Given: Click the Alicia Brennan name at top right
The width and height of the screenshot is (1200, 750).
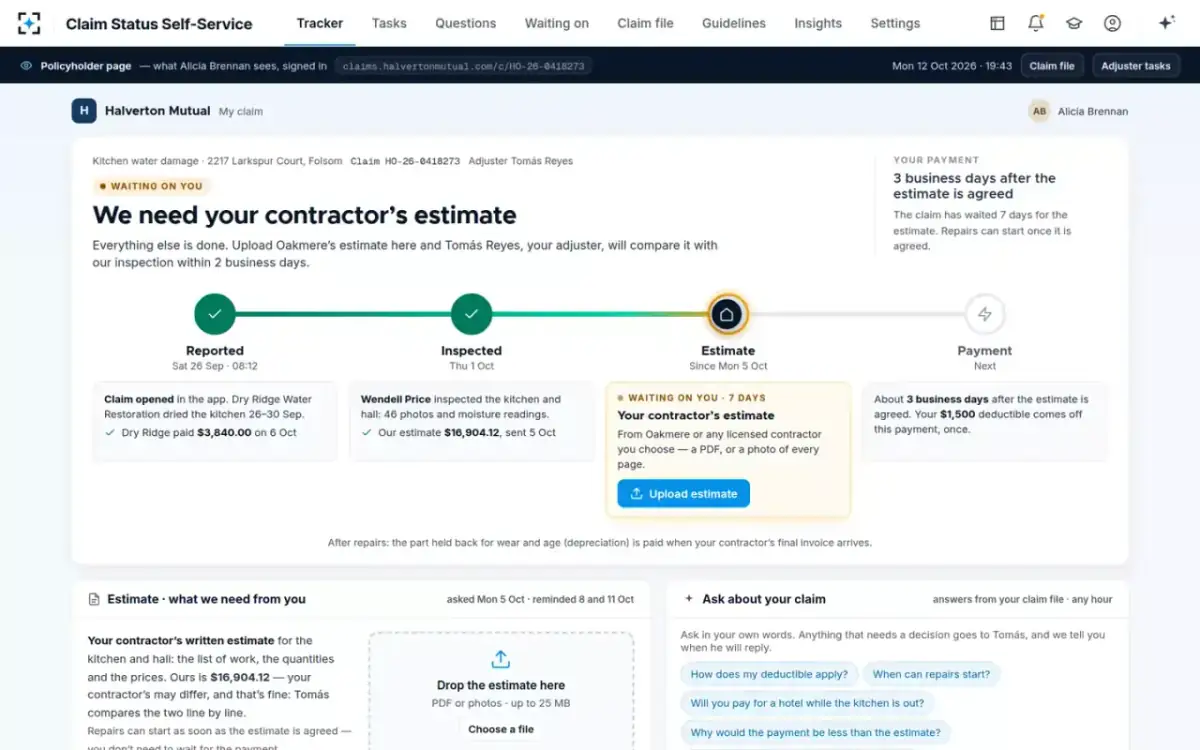Looking at the screenshot, I should point(1093,112).
